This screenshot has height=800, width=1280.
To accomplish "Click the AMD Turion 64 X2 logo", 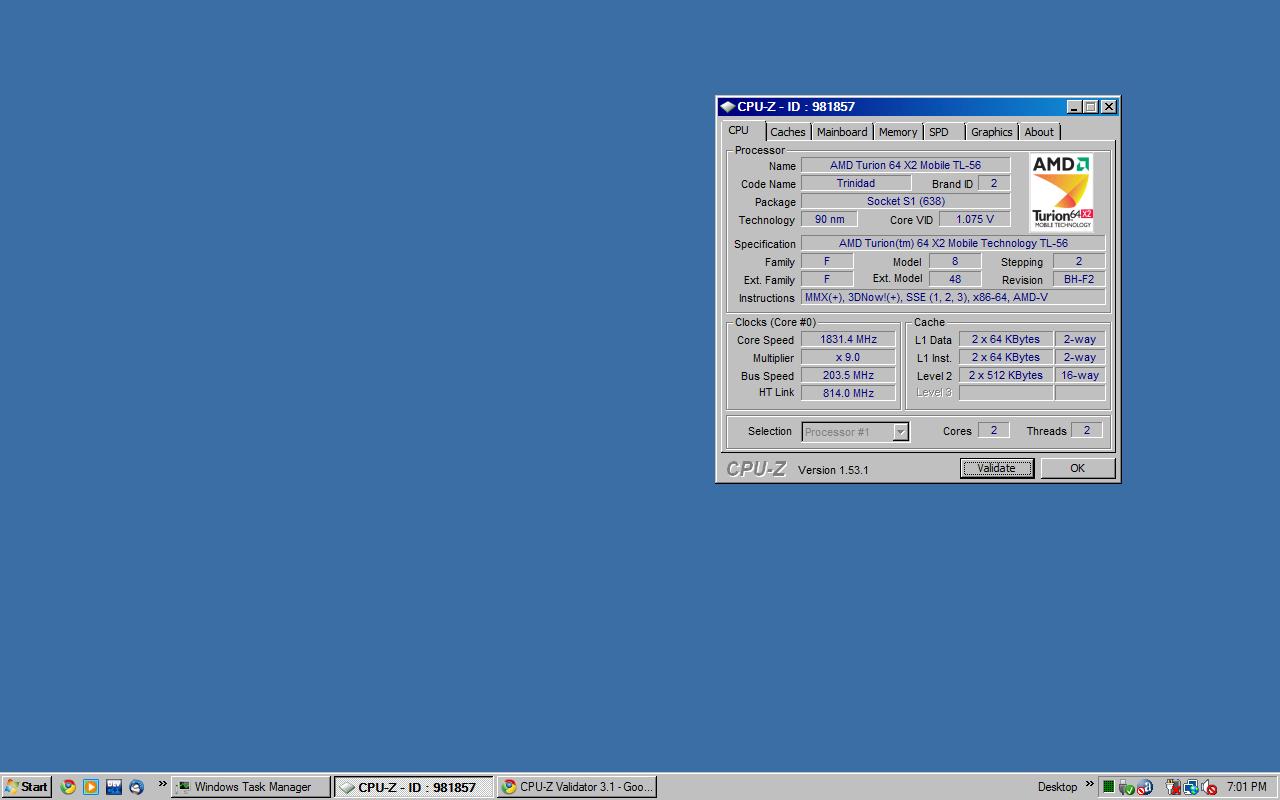I will click(x=1061, y=192).
